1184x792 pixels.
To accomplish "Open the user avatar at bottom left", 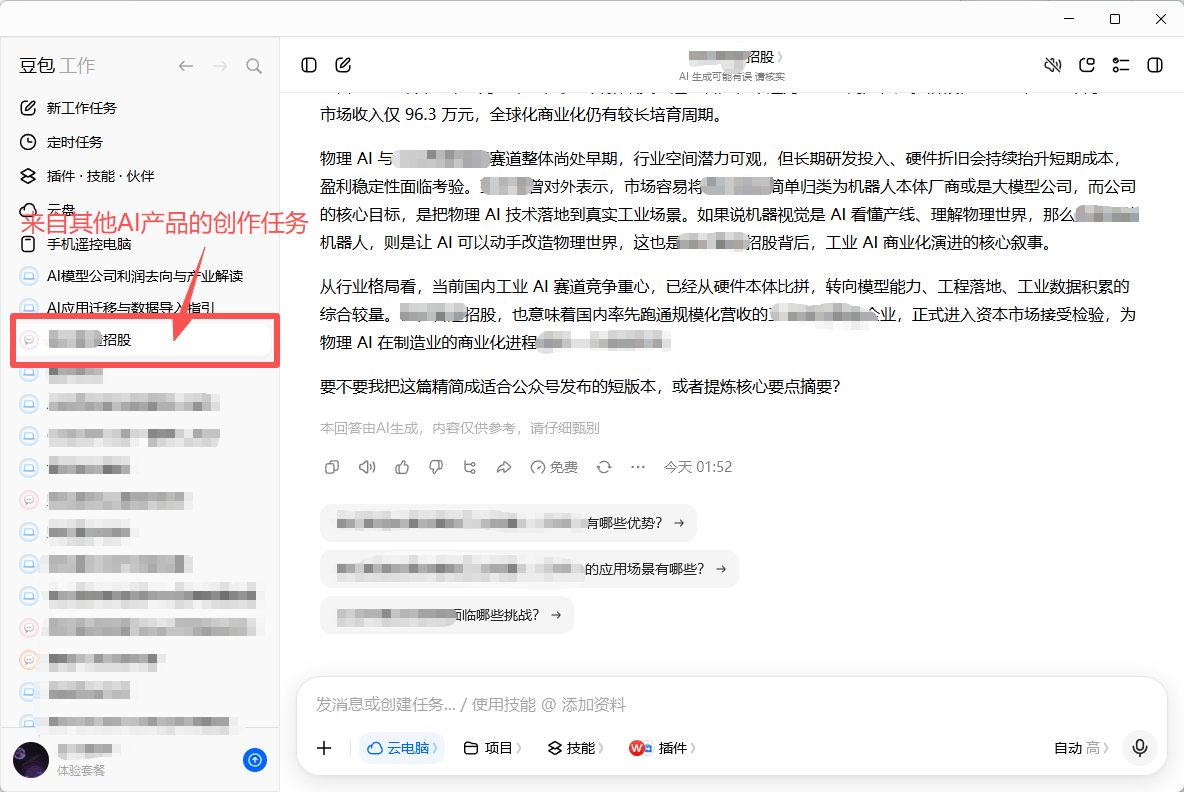I will [31, 760].
